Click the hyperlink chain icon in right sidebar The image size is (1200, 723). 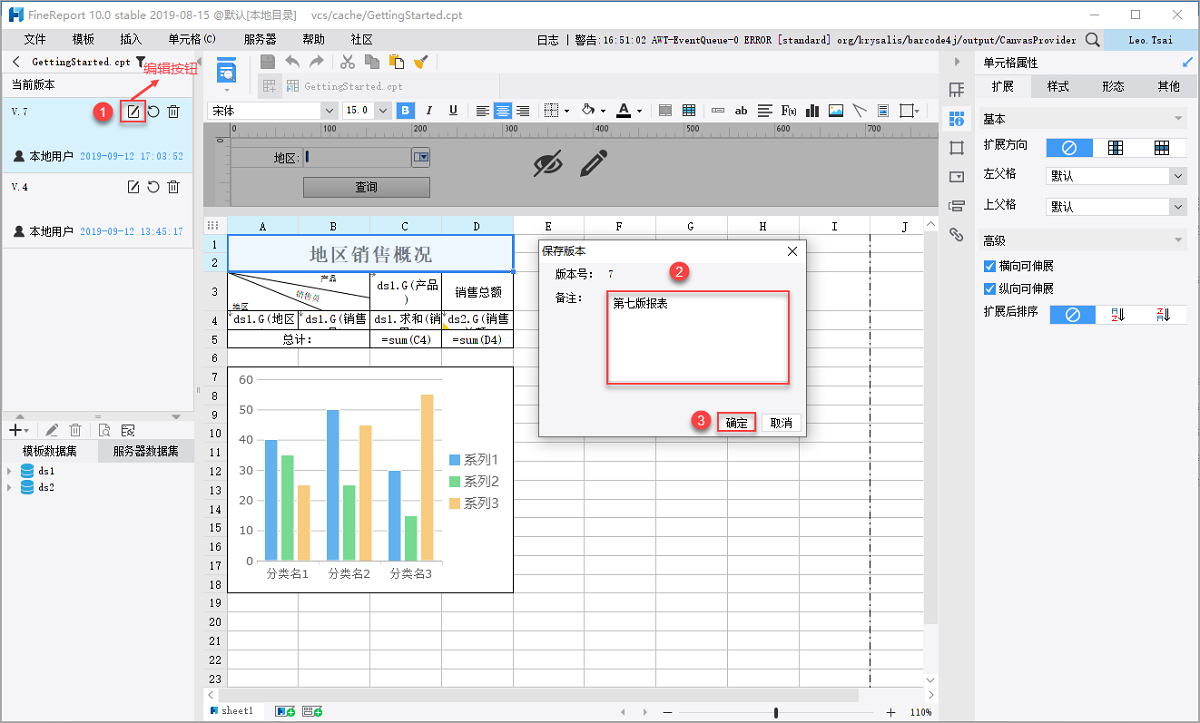[x=956, y=235]
